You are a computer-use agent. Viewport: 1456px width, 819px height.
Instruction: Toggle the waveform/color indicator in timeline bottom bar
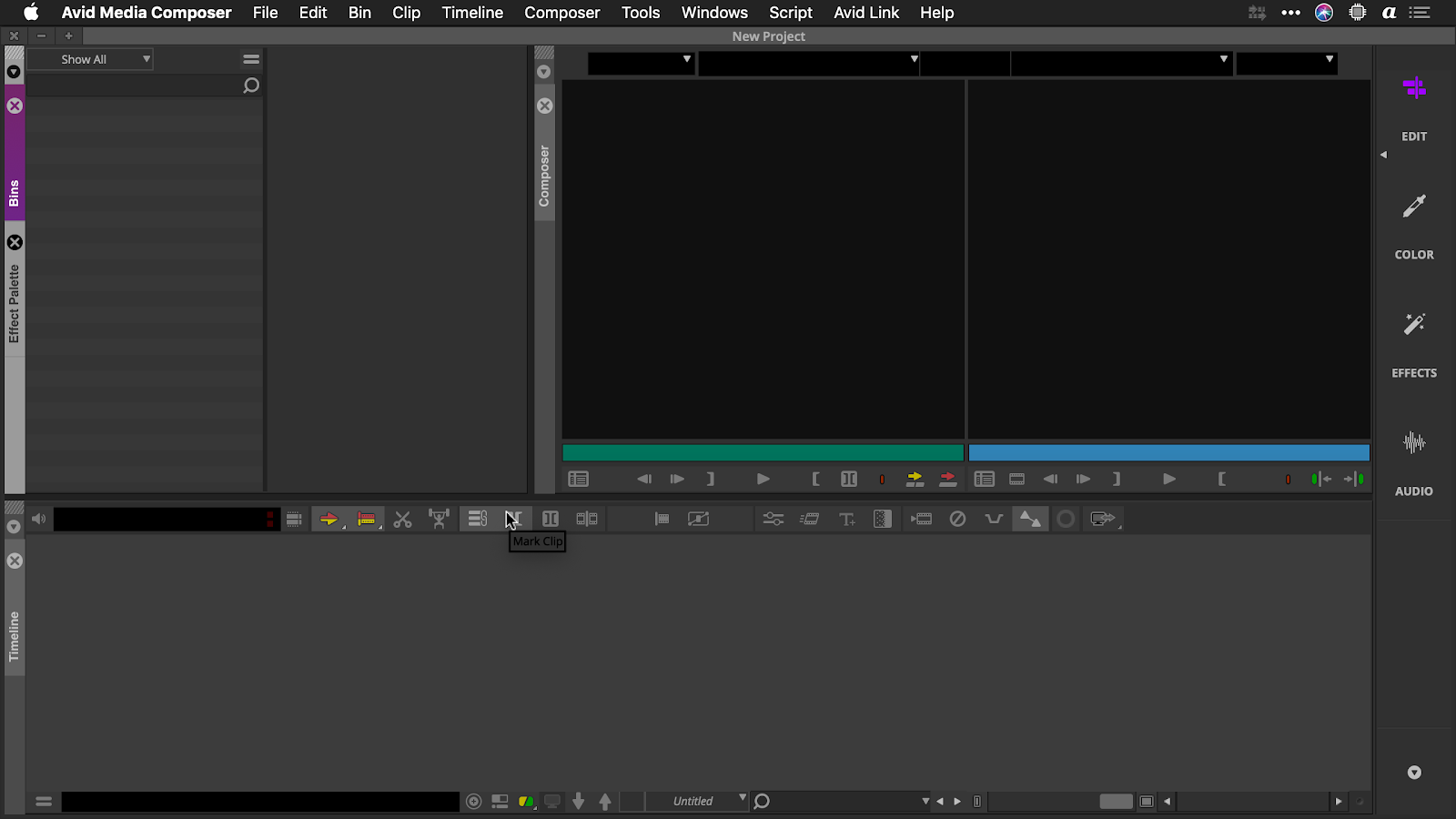point(526,801)
